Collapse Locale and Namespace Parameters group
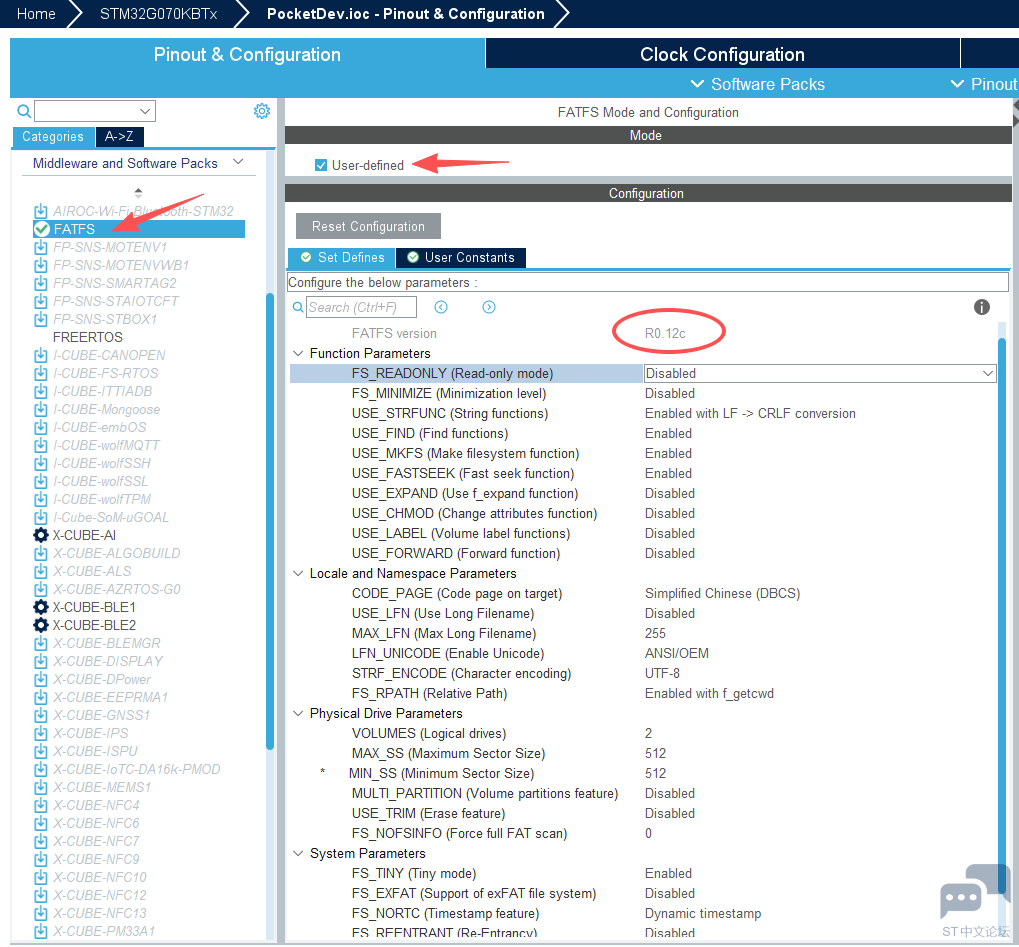This screenshot has width=1019, height=947. coord(298,573)
